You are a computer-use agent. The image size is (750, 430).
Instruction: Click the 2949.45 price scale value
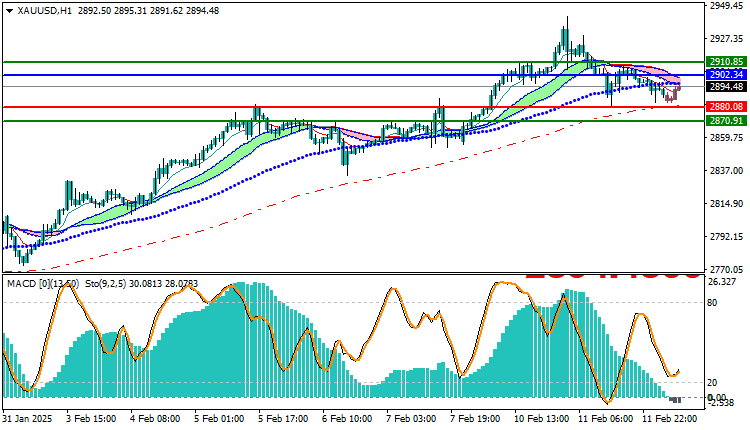click(726, 6)
